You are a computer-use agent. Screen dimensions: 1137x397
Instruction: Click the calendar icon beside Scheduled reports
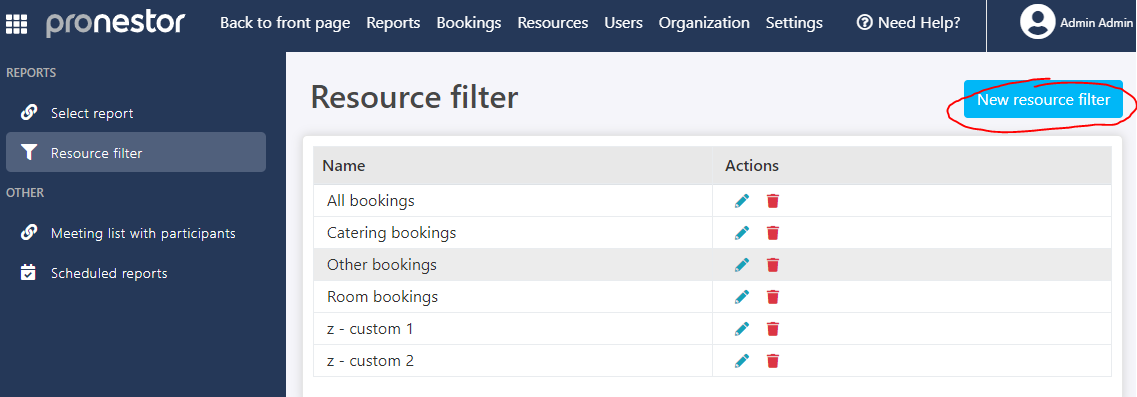[x=28, y=273]
